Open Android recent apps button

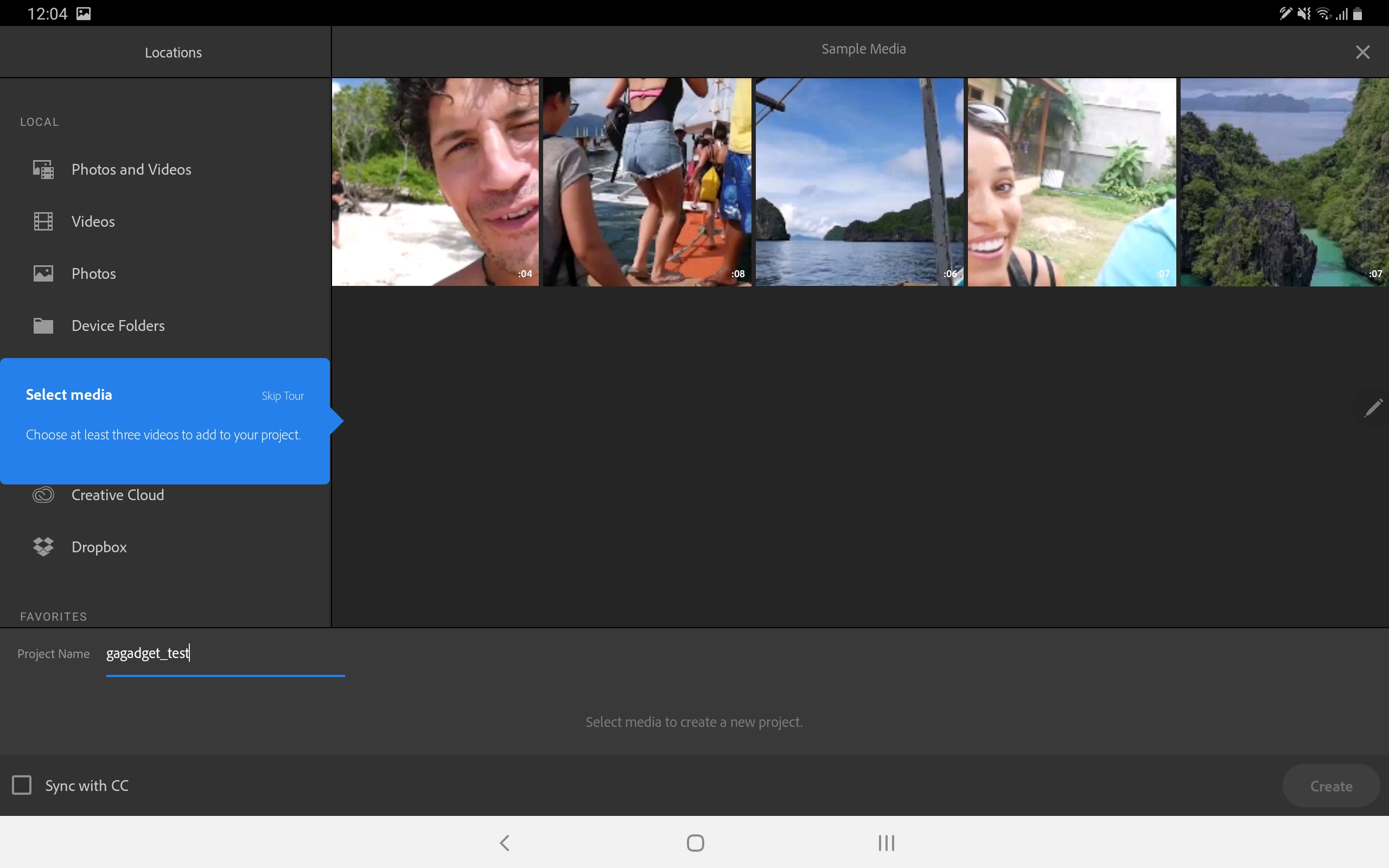886,843
